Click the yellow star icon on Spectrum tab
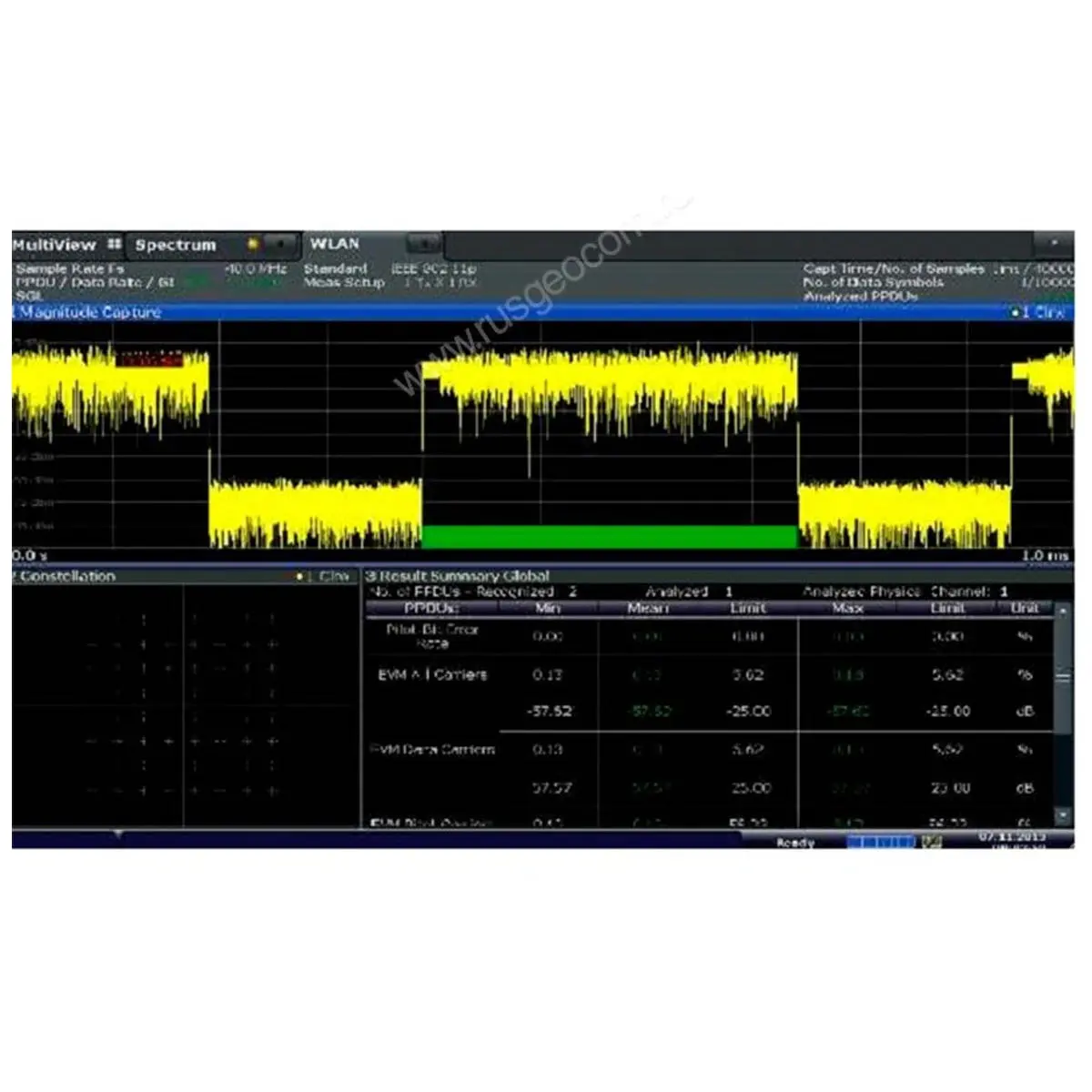1092x1092 pixels. (254, 245)
